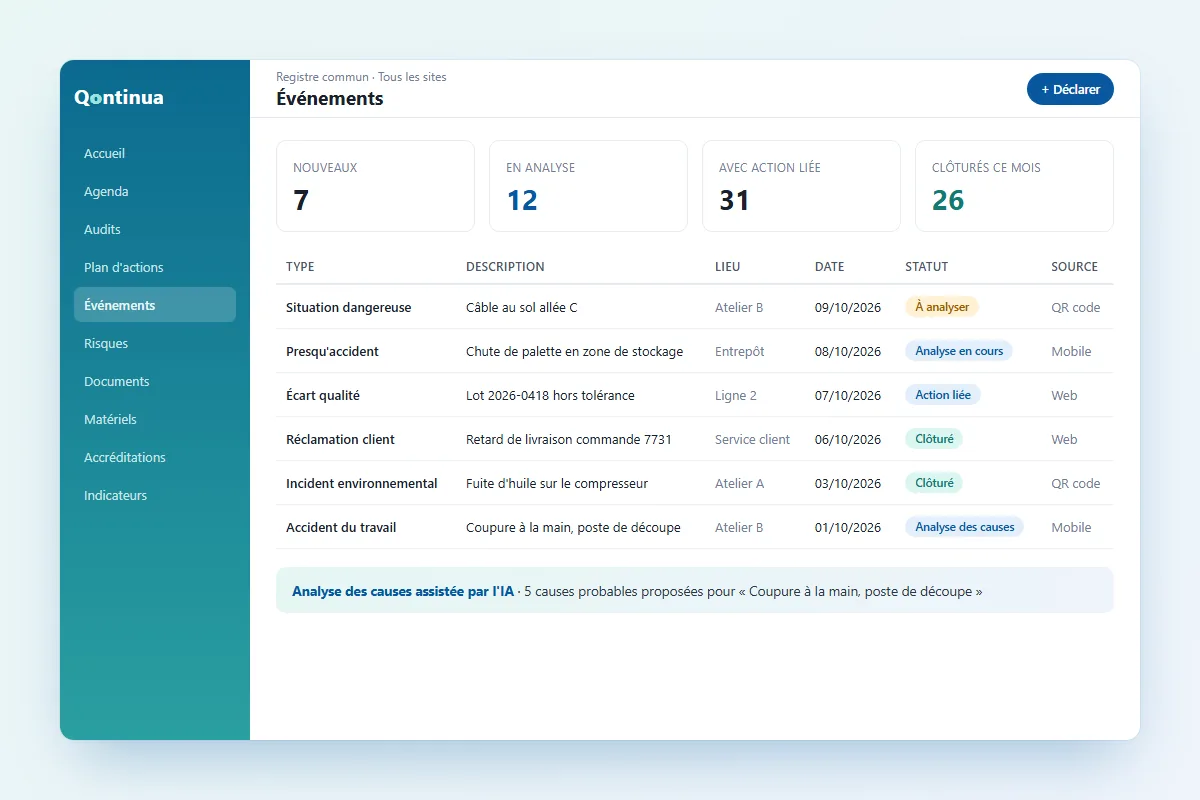Click the Entrepôt location cell
Image resolution: width=1200 pixels, height=800 pixels.
[x=740, y=351]
